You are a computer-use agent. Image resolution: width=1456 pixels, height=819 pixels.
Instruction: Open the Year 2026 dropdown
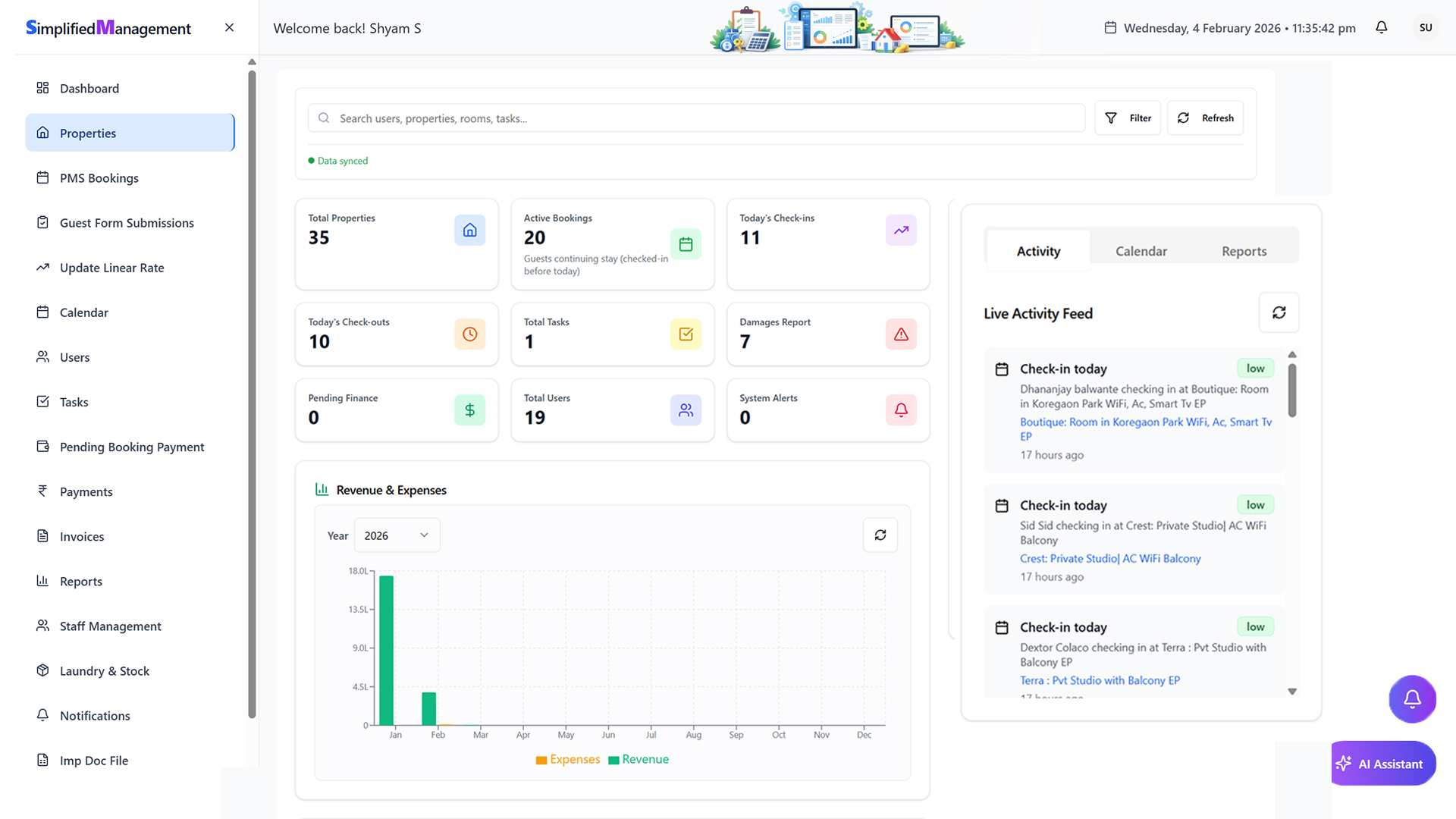click(x=397, y=535)
